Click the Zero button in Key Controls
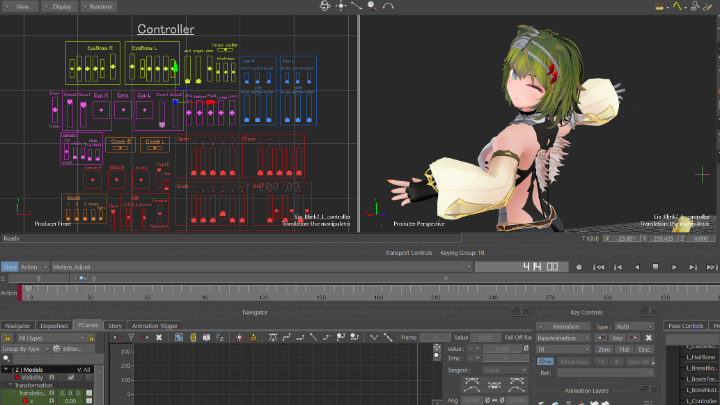The height and width of the screenshot is (405, 720). click(x=604, y=349)
